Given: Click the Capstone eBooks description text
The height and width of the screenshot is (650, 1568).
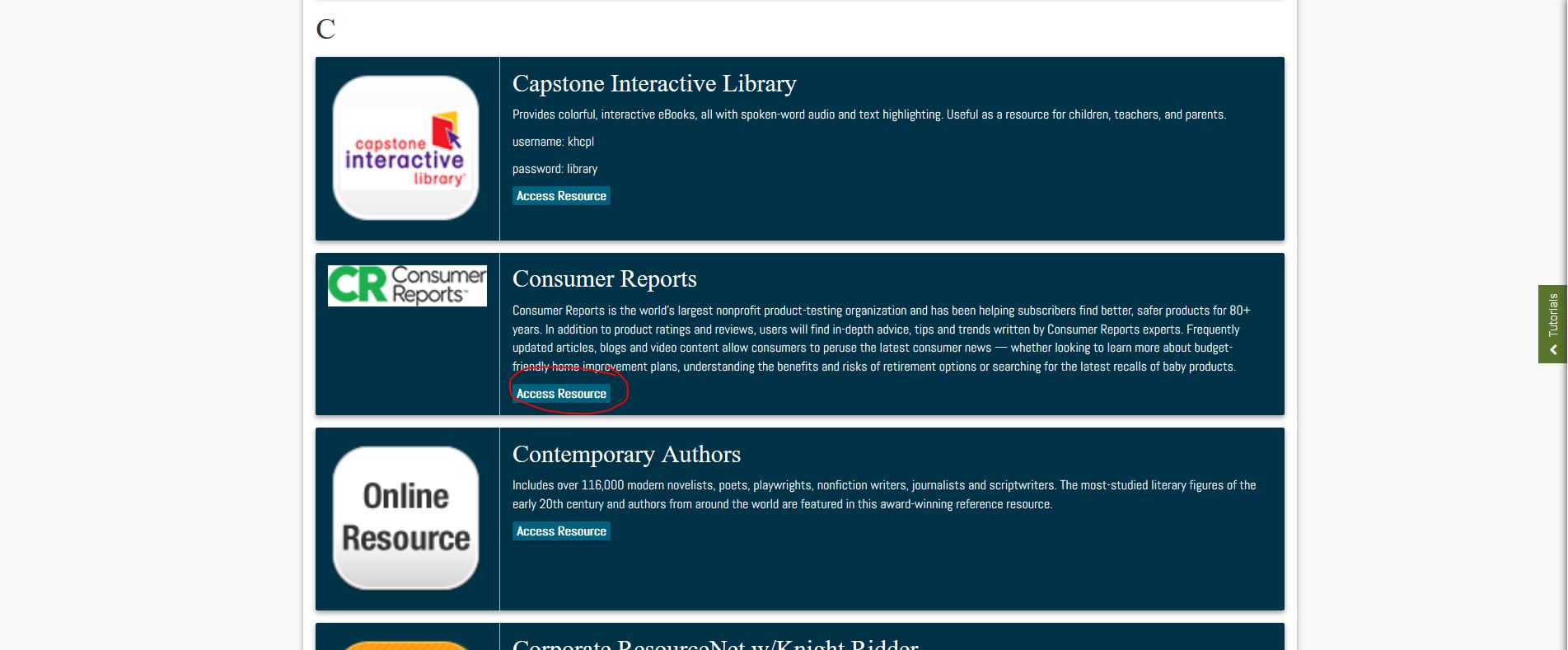Looking at the screenshot, I should click(869, 115).
